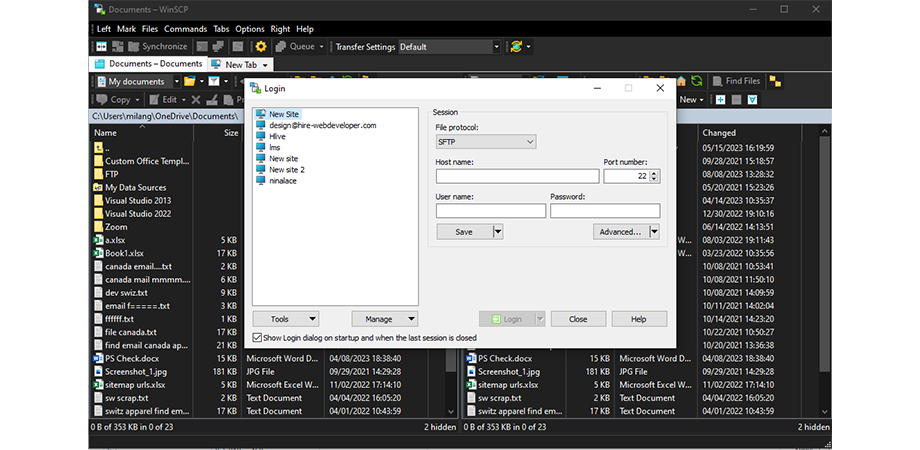Viewport: 920px width, 450px height.
Task: Click the plus Select Files icon
Action: coord(721,100)
